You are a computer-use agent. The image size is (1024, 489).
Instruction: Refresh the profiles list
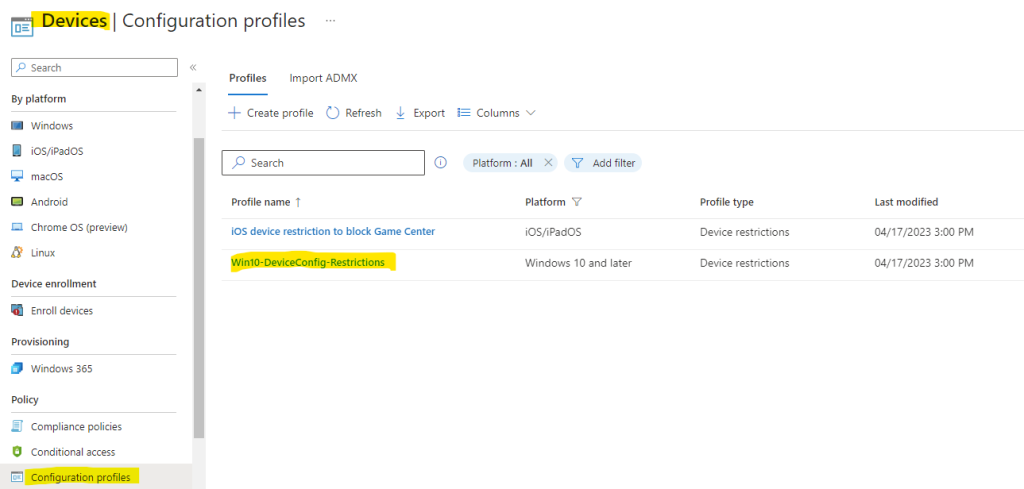point(353,113)
